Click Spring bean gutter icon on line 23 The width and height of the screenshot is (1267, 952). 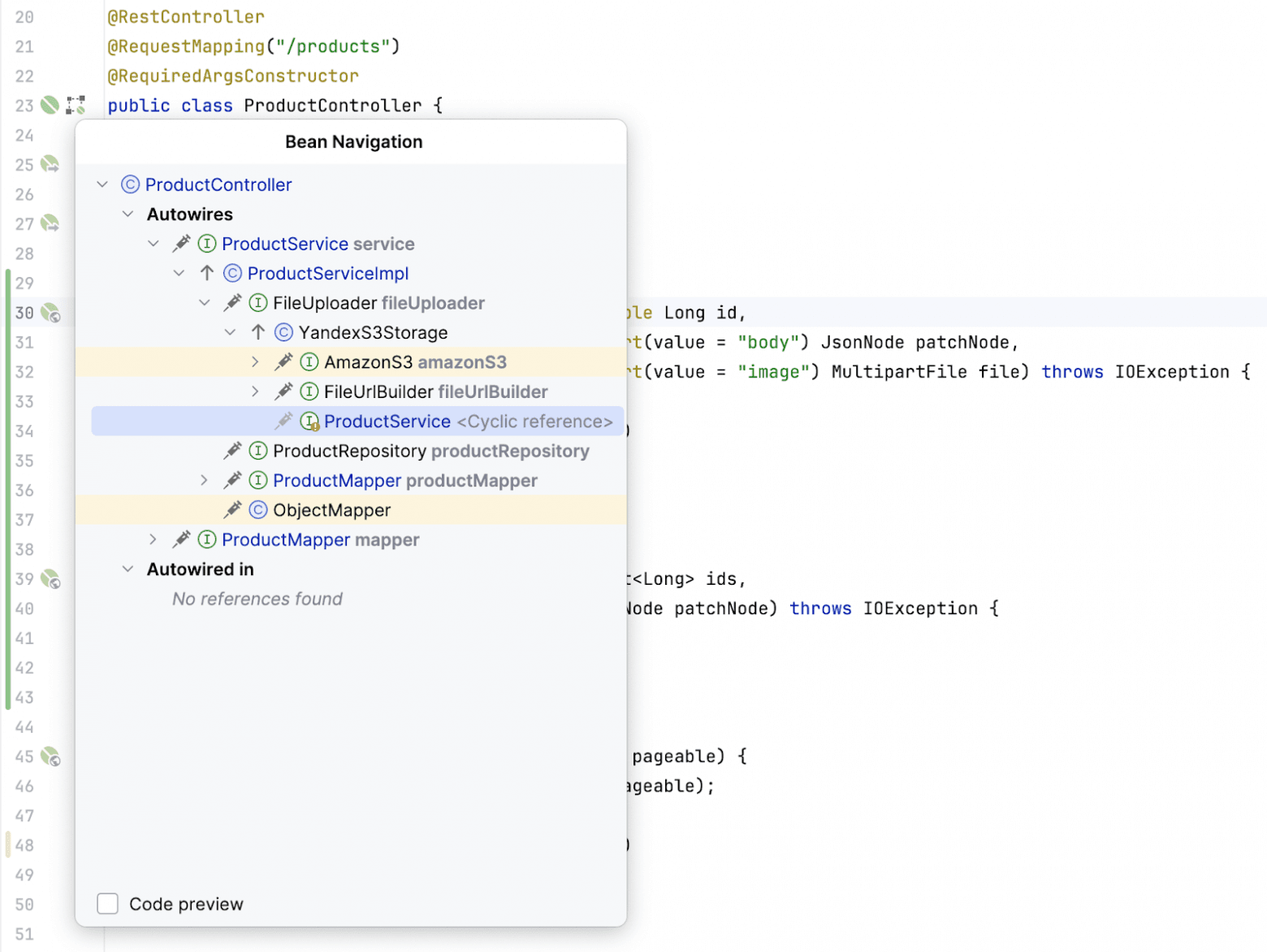(50, 105)
